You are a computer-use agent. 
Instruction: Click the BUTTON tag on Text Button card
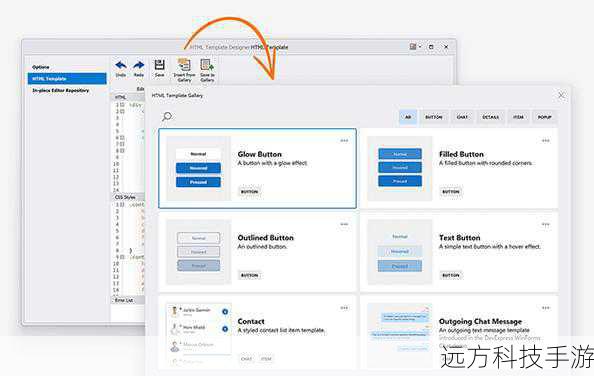[x=451, y=275]
